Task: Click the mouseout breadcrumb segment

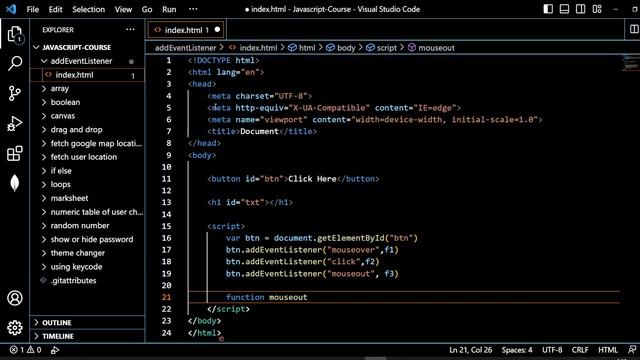Action: click(x=431, y=48)
